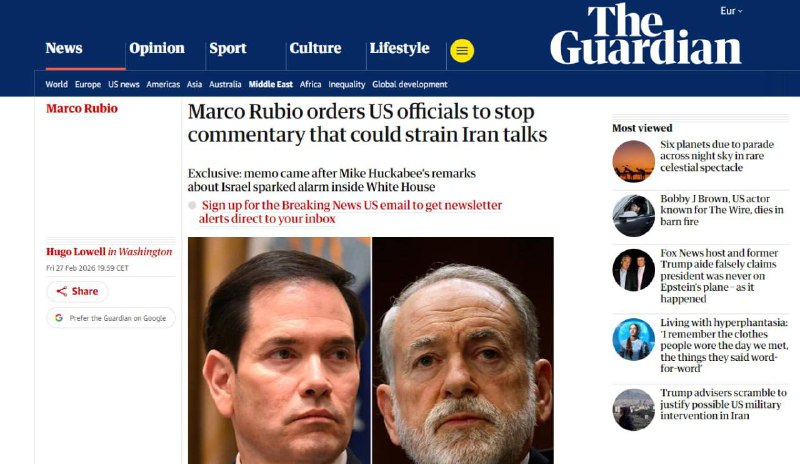Open the Bobby J Brown story thumbnail
This screenshot has height=464, width=800.
(633, 215)
